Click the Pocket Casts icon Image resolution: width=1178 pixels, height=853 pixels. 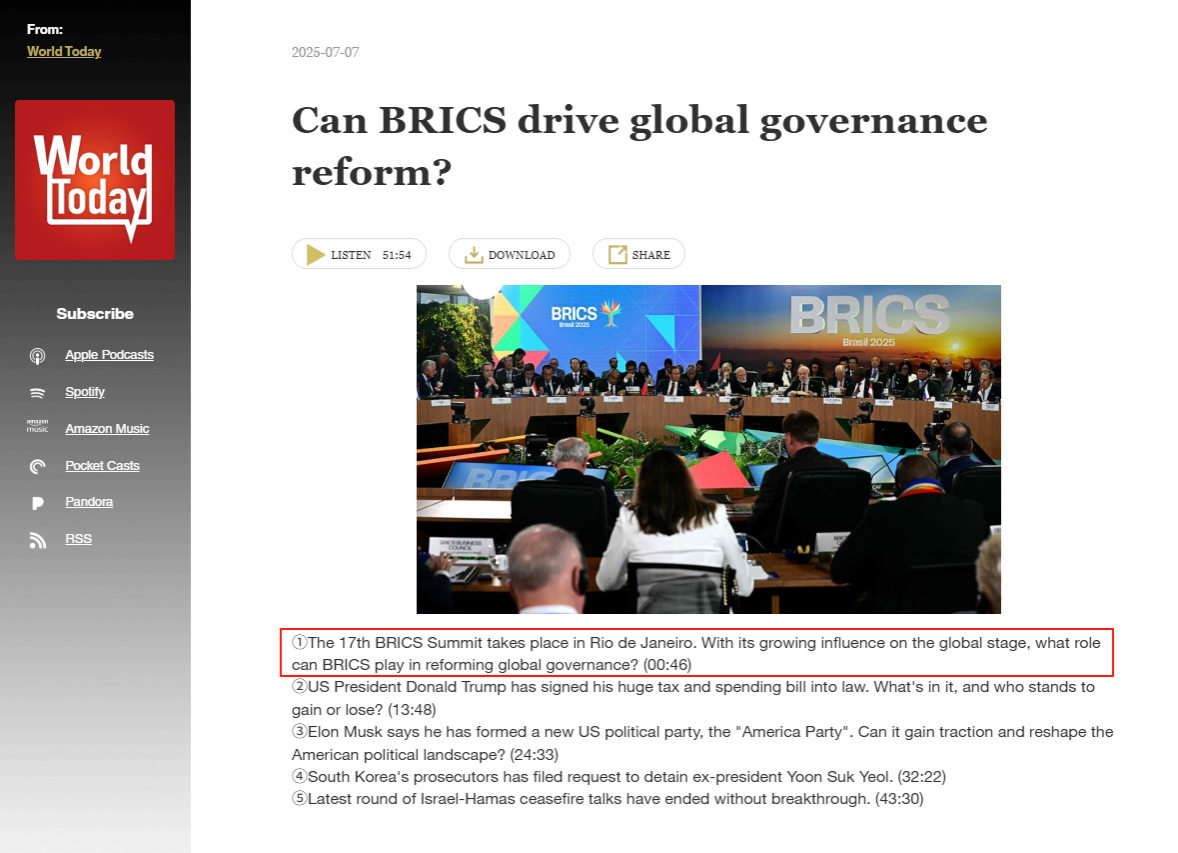coord(38,466)
